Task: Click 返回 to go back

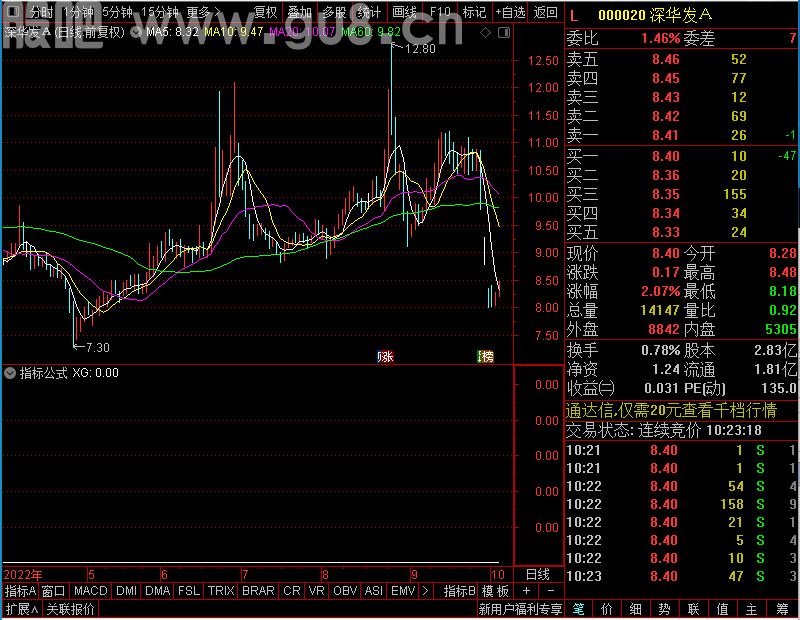Action: pos(545,12)
